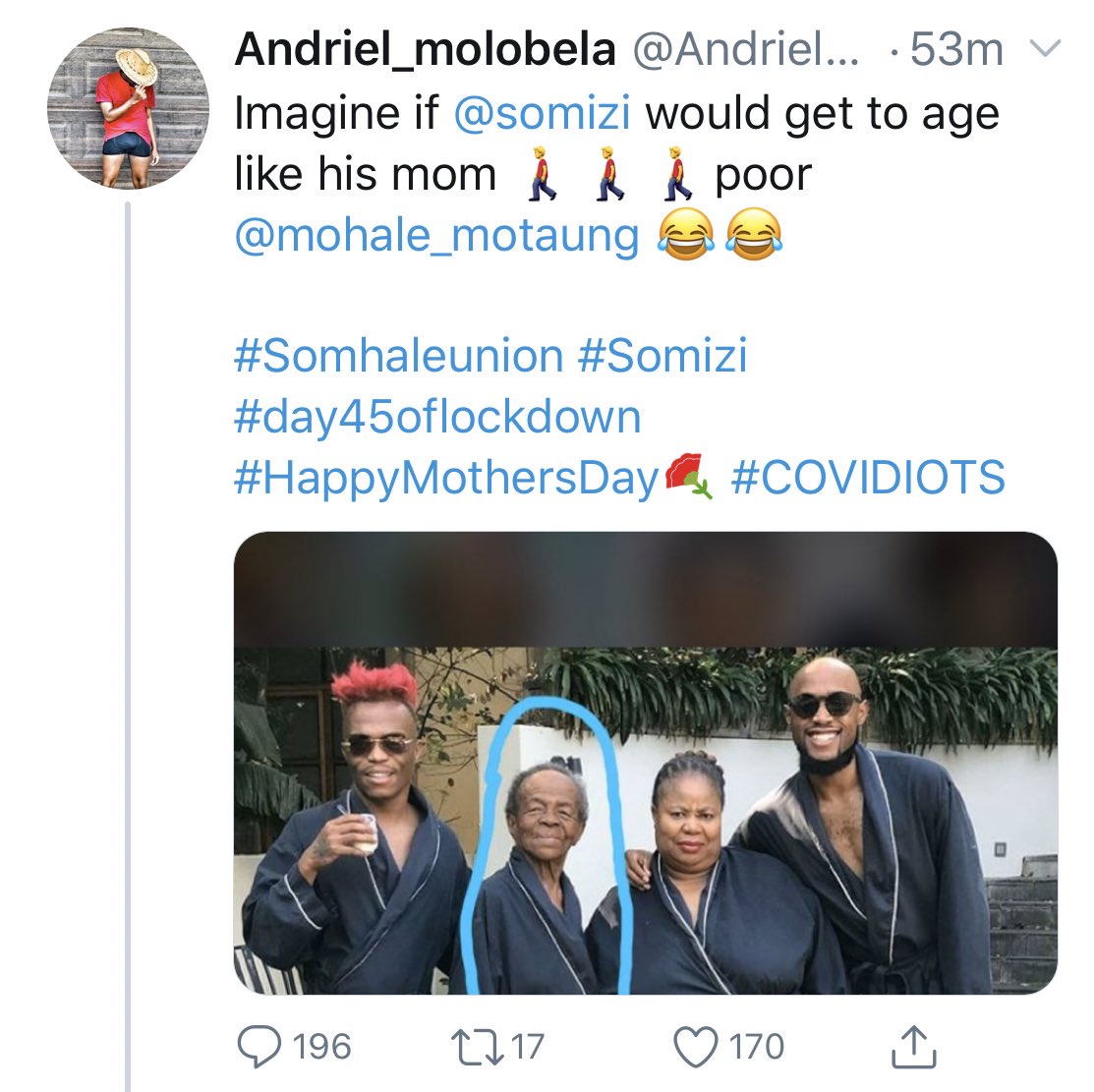Like the tweet with the heart icon
The image size is (1094, 1092).
coord(696,1046)
